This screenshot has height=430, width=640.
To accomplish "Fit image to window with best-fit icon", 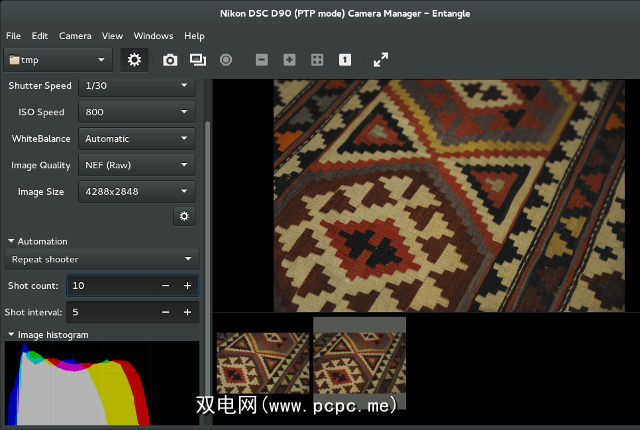I will pos(317,60).
